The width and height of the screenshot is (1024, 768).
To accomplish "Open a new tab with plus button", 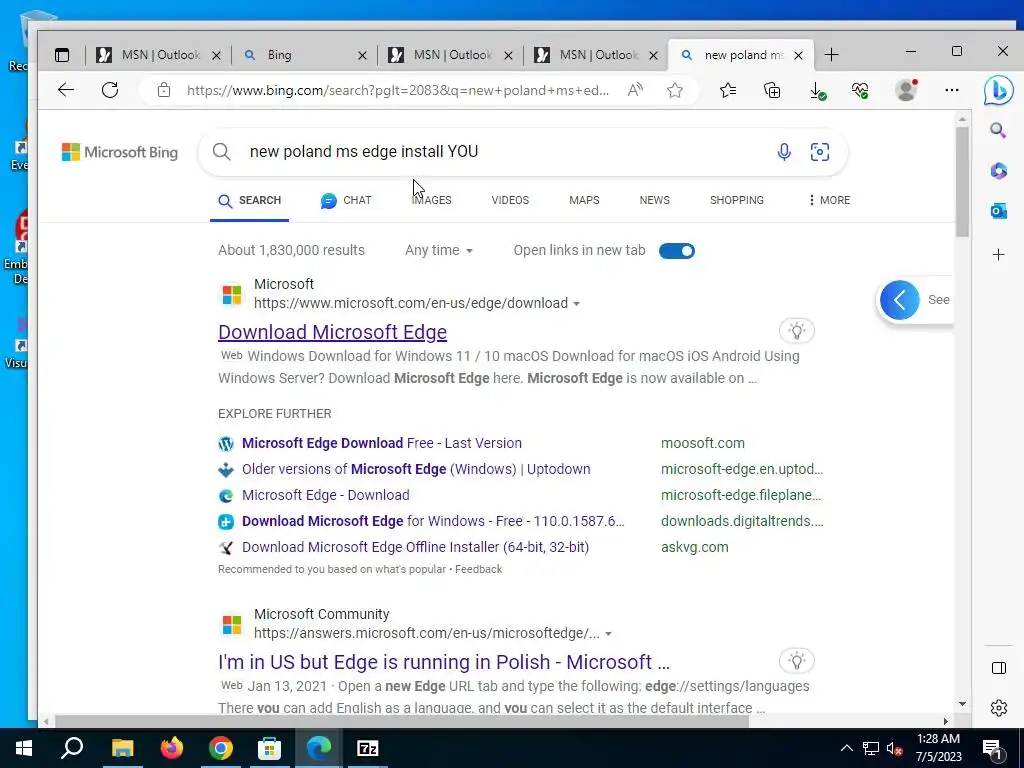I will click(x=831, y=56).
